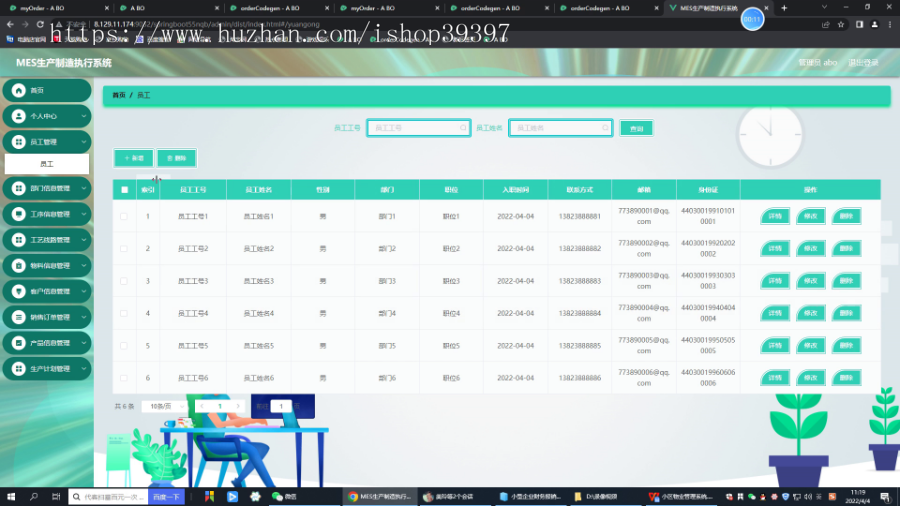The height and width of the screenshot is (506, 900).
Task: Check the box for row 员工工号6
Action: pos(124,378)
